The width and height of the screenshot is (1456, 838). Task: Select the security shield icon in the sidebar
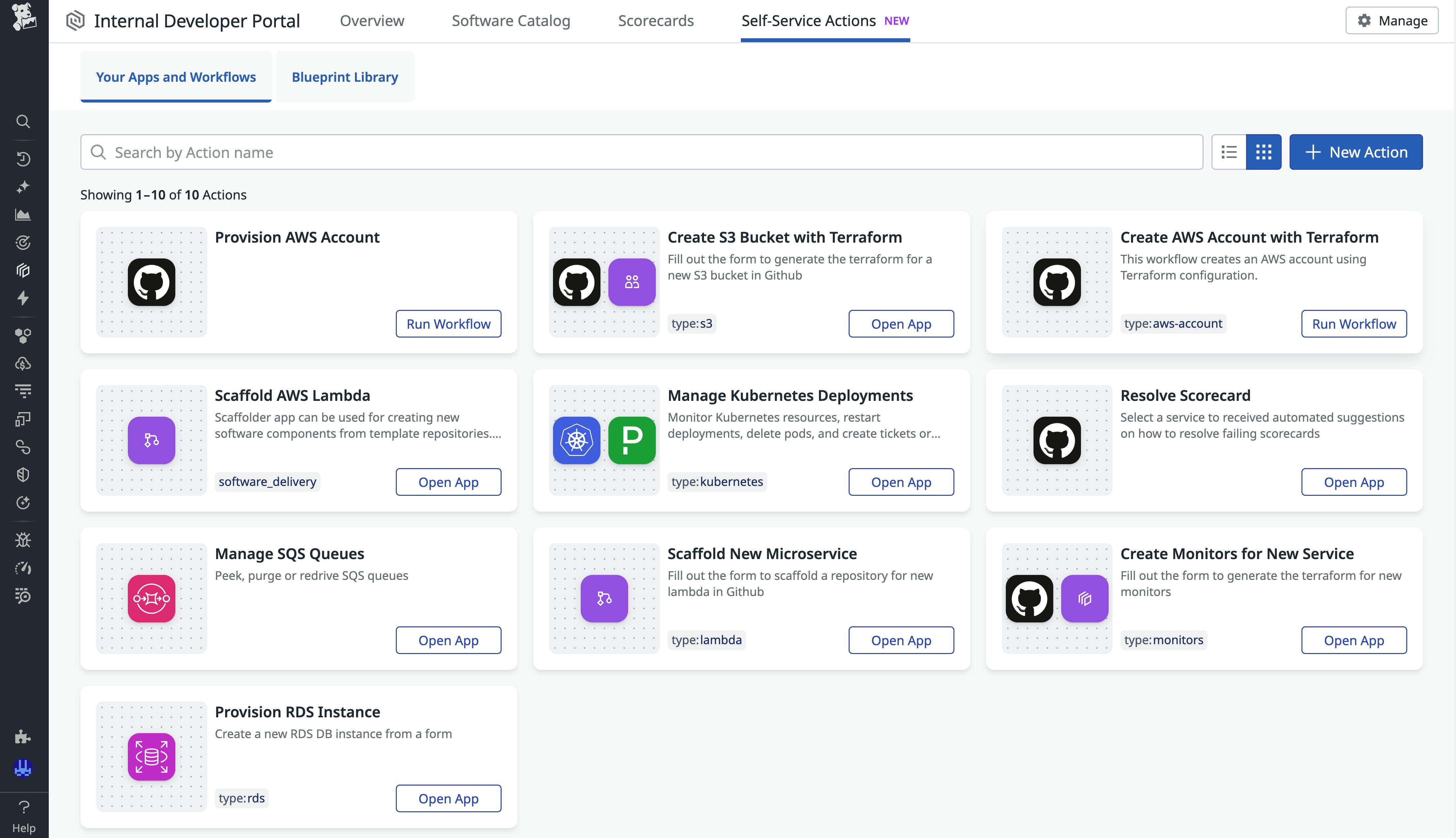[x=23, y=474]
